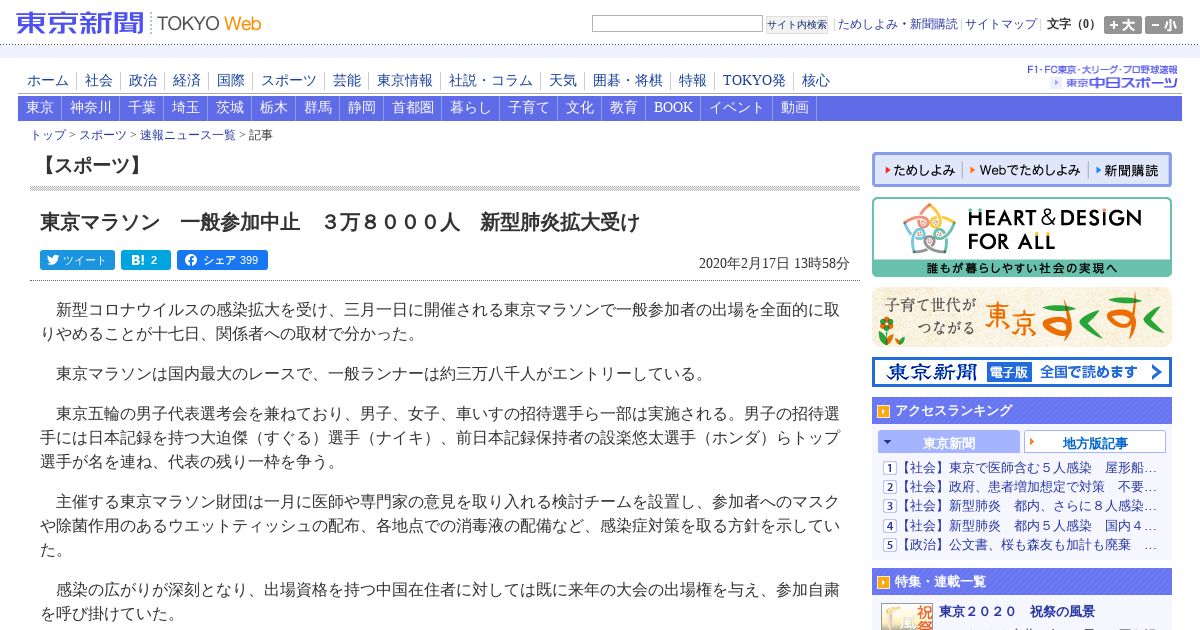
Task: Click ためしよみ in sidebar subscription box
Action: click(x=918, y=170)
